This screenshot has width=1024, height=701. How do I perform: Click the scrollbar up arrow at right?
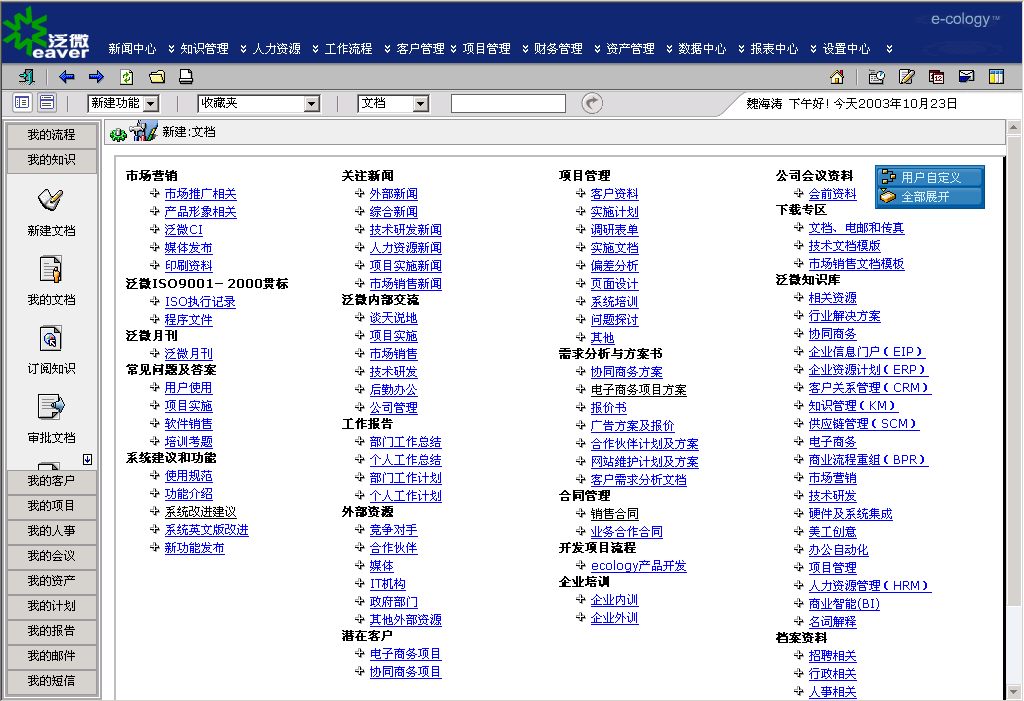coord(1014,127)
